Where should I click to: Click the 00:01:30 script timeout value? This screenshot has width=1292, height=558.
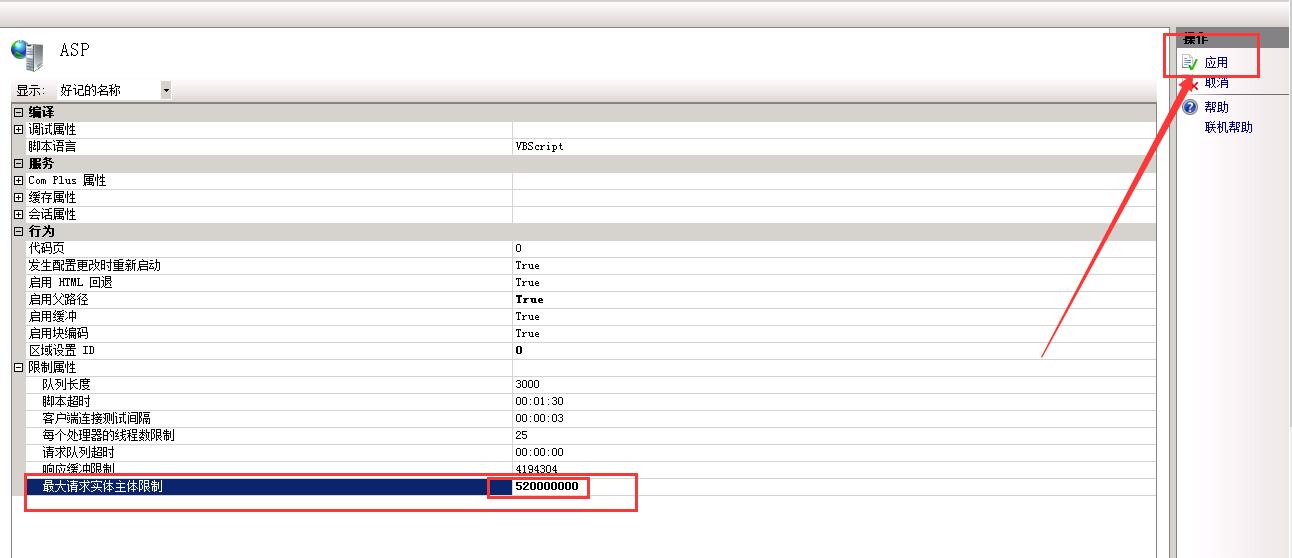[x=539, y=402]
